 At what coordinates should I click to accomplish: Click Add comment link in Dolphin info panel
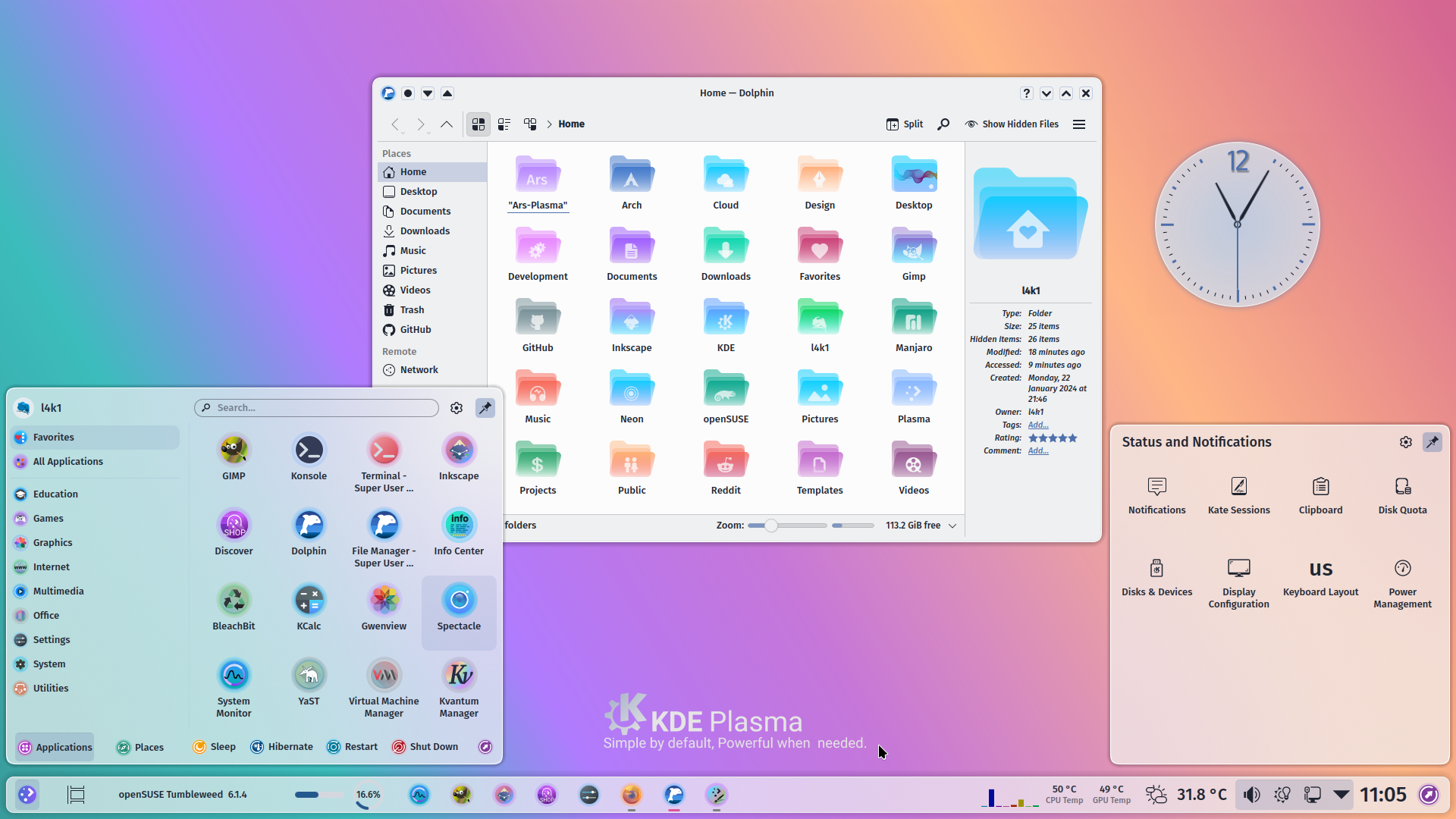click(x=1038, y=451)
